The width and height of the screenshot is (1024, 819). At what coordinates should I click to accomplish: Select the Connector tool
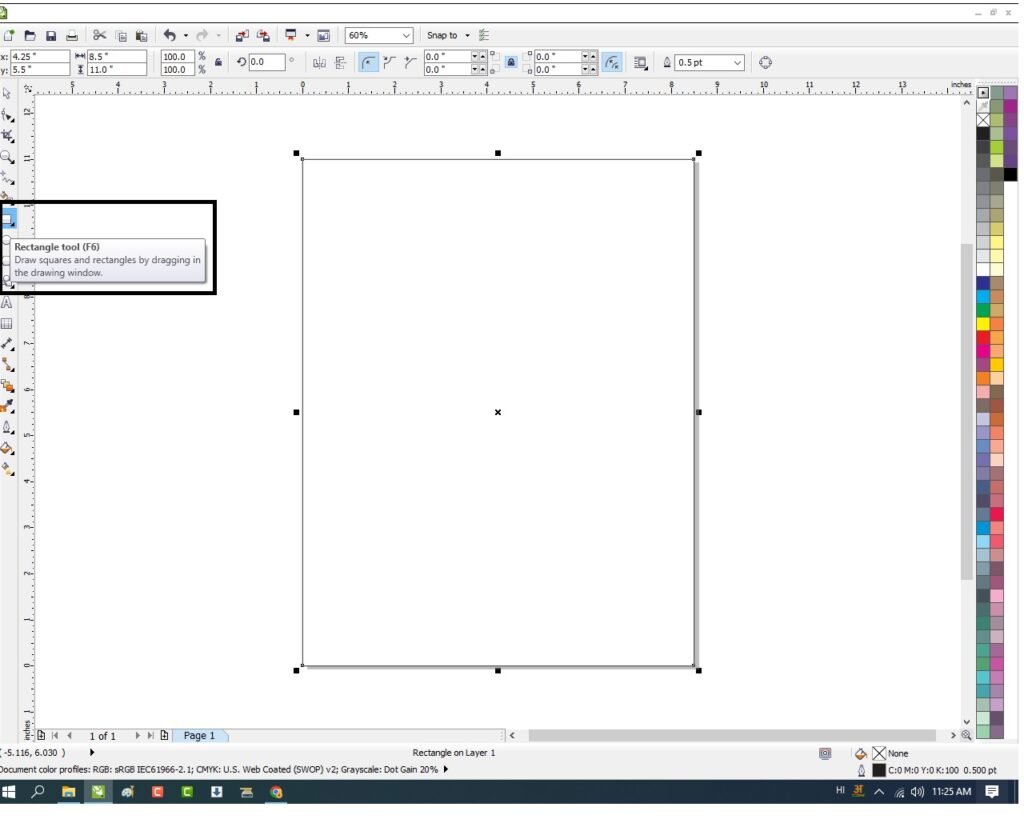[7, 364]
